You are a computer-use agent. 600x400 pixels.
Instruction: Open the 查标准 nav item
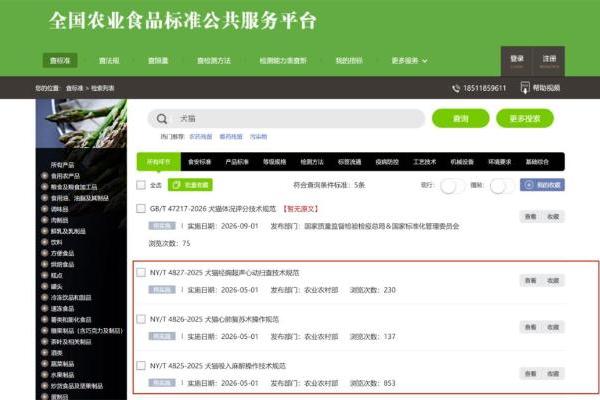click(60, 60)
